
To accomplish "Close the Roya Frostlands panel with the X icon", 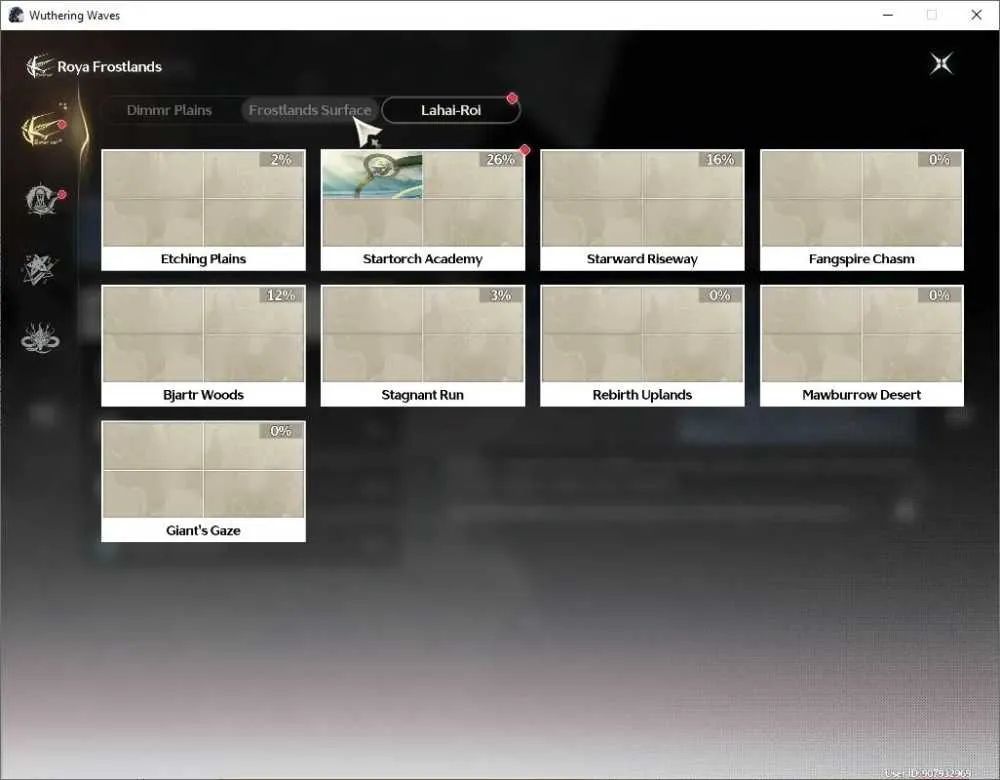I will pos(941,64).
